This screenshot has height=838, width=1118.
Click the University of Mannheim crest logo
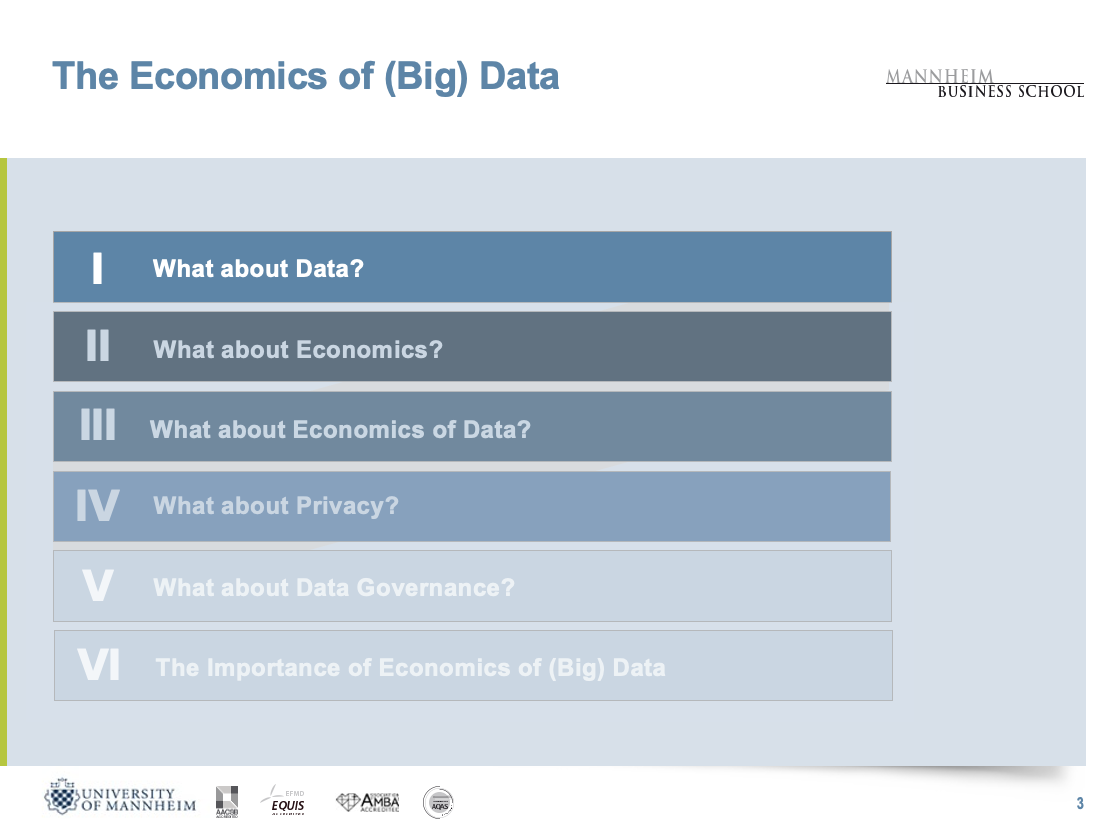(64, 798)
